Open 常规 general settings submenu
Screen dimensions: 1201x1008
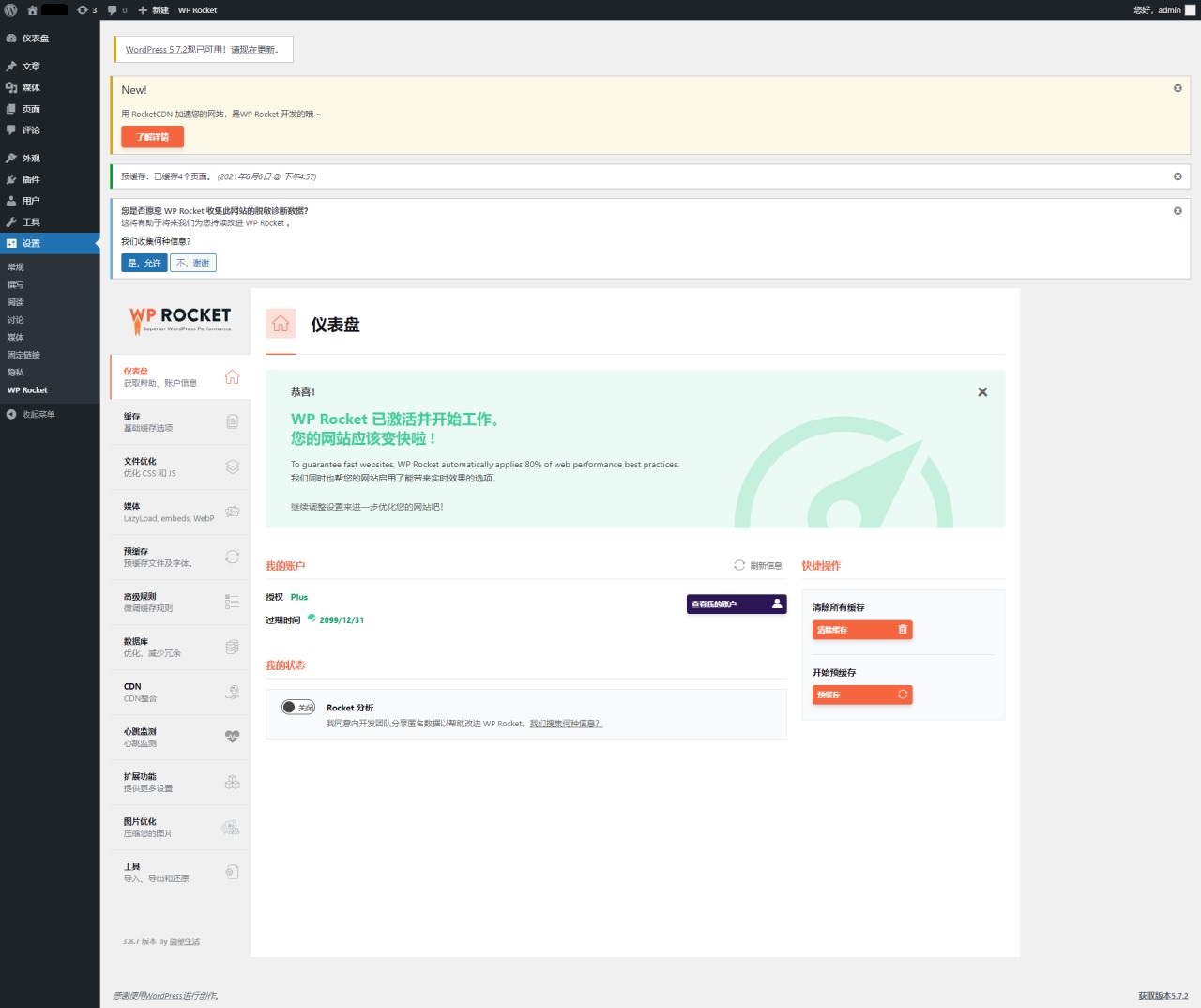(16, 267)
